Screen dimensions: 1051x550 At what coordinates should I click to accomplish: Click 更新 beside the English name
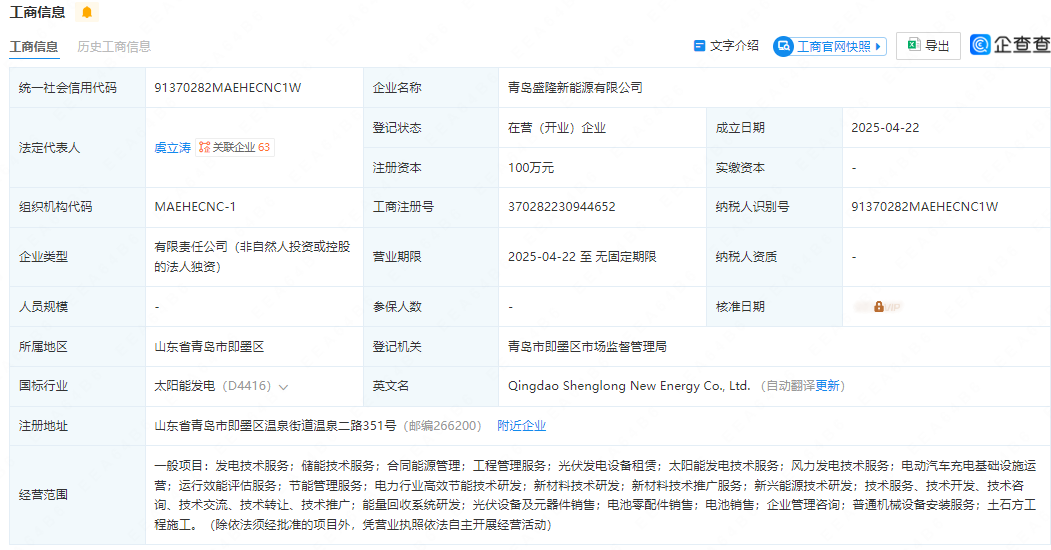(828, 386)
